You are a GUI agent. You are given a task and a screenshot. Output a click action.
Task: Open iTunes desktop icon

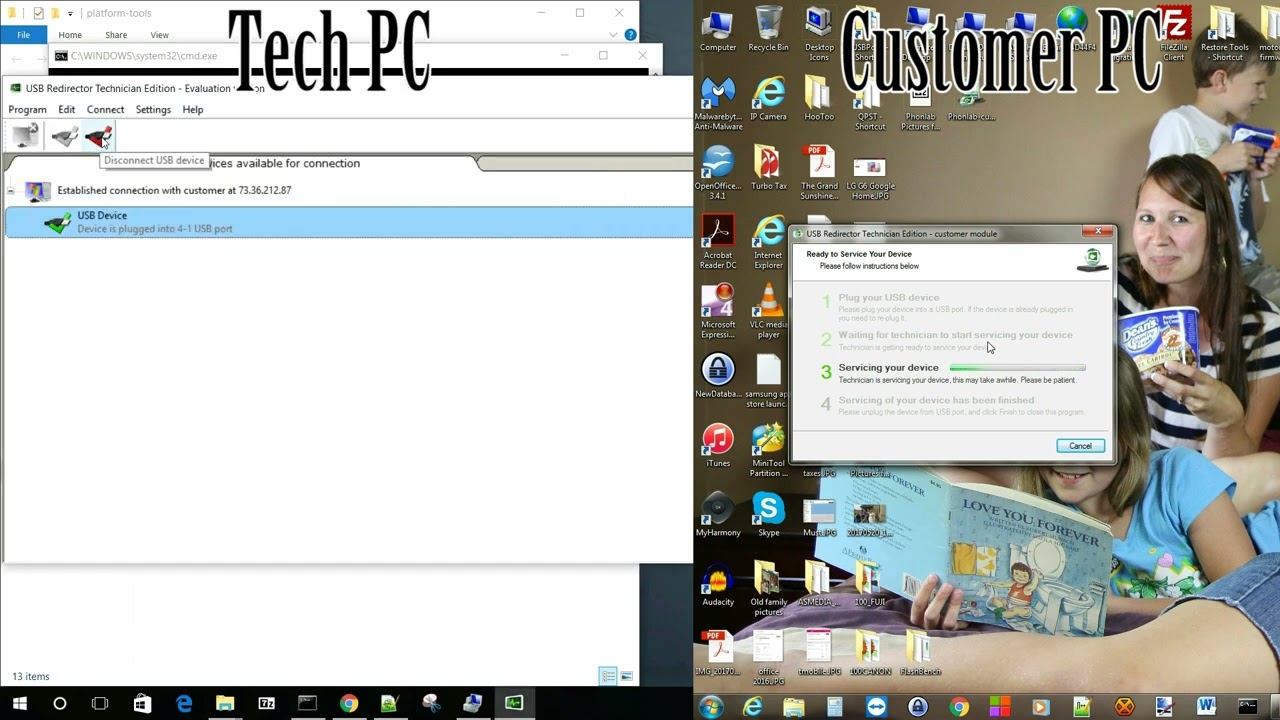pyautogui.click(x=718, y=445)
